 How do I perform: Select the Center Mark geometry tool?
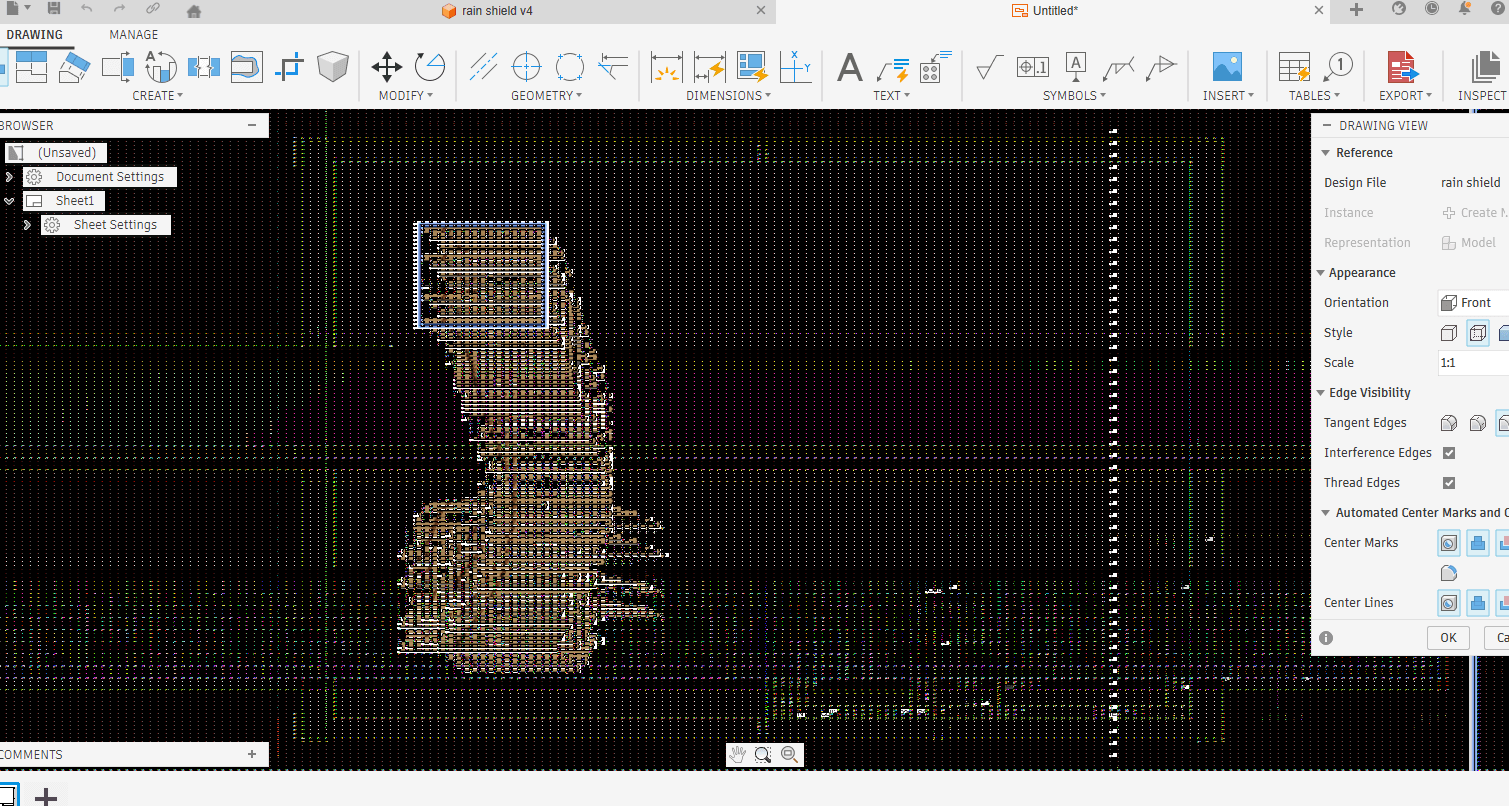(527, 66)
